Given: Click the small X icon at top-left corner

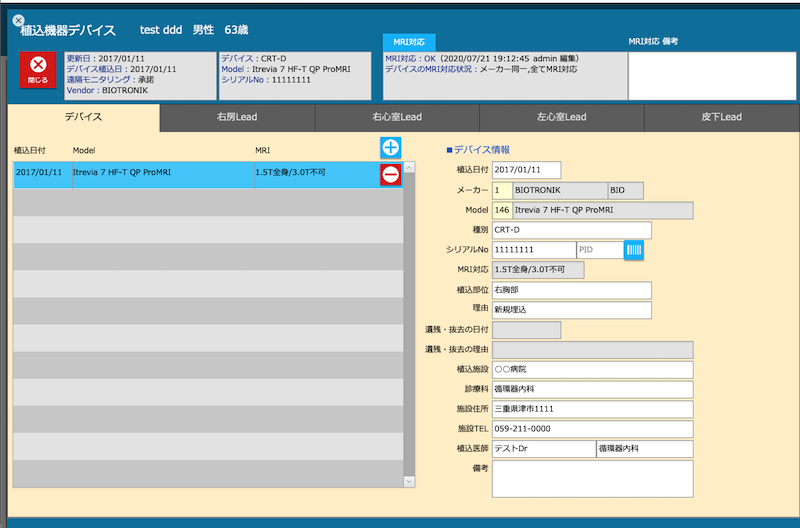Looking at the screenshot, I should [18, 20].
